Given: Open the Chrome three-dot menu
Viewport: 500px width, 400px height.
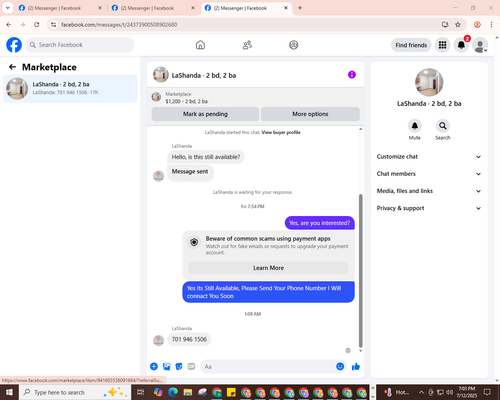Looking at the screenshot, I should click(491, 24).
